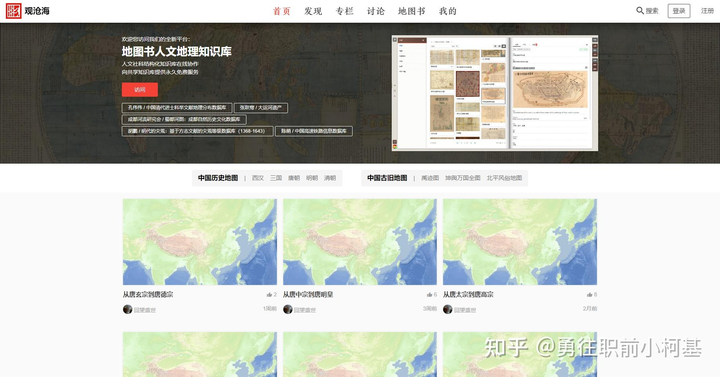Image resolution: width=720 pixels, height=377 pixels.
Task: Click the 登录 button
Action: [x=679, y=11]
